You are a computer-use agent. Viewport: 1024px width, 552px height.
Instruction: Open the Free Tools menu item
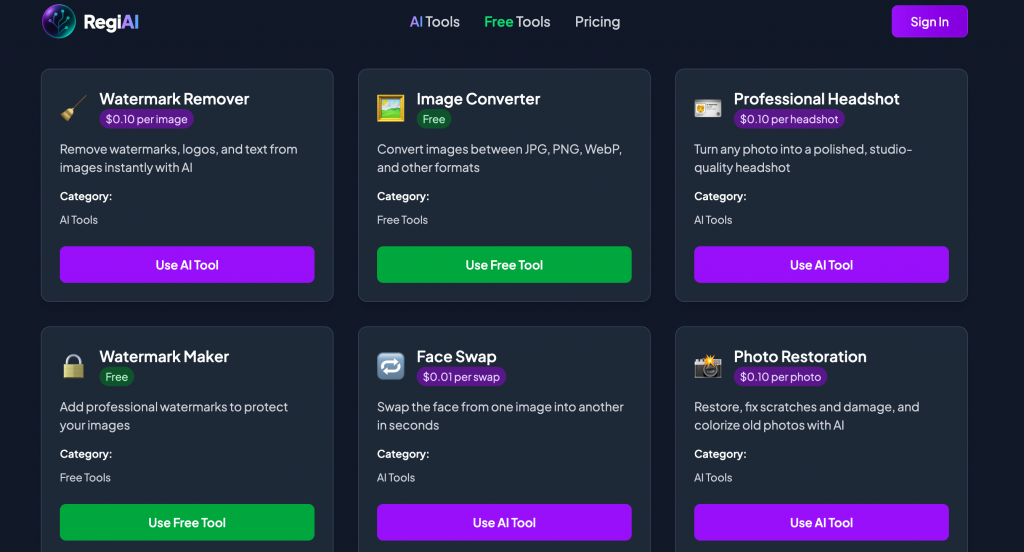517,22
